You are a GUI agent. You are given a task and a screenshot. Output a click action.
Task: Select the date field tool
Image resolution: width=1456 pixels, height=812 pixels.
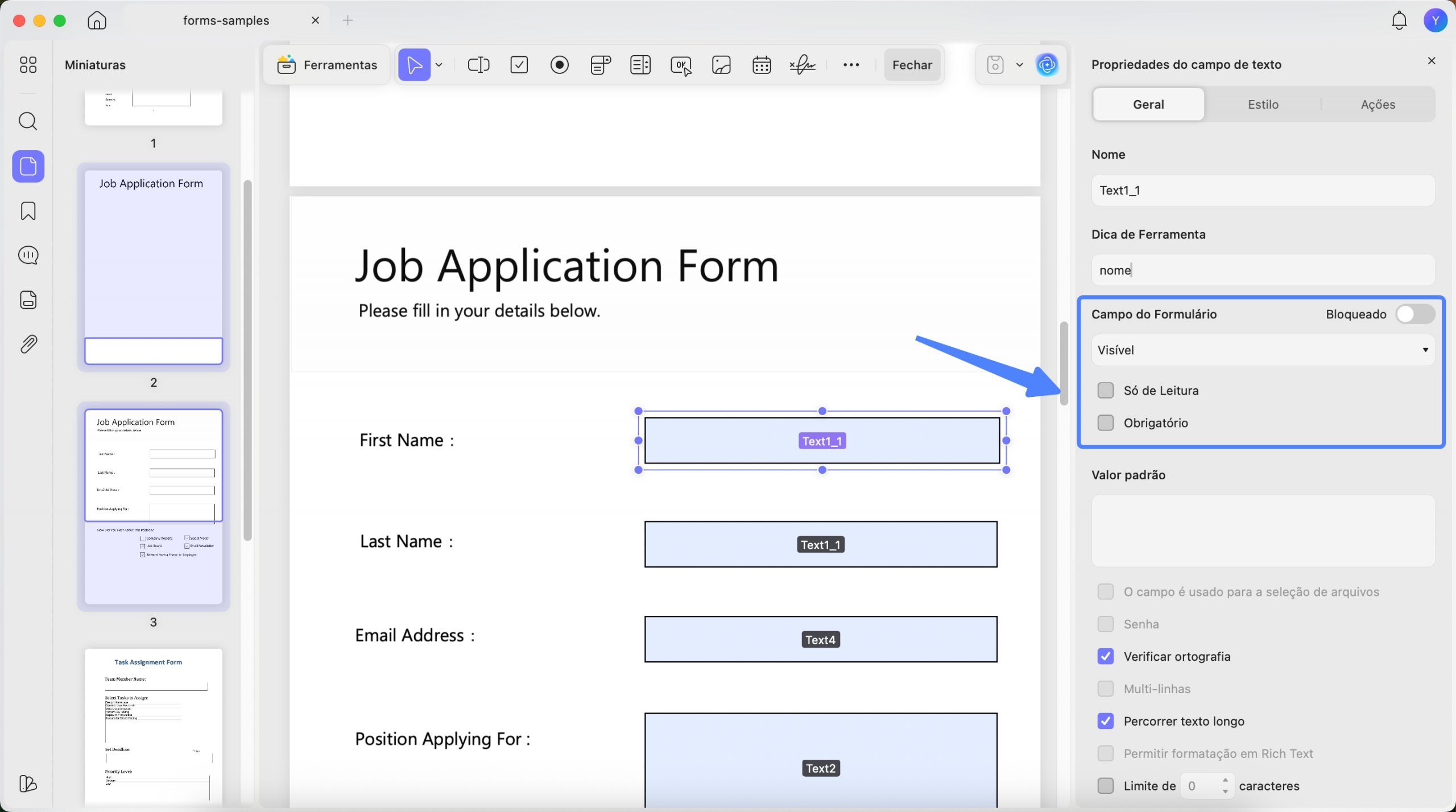762,65
